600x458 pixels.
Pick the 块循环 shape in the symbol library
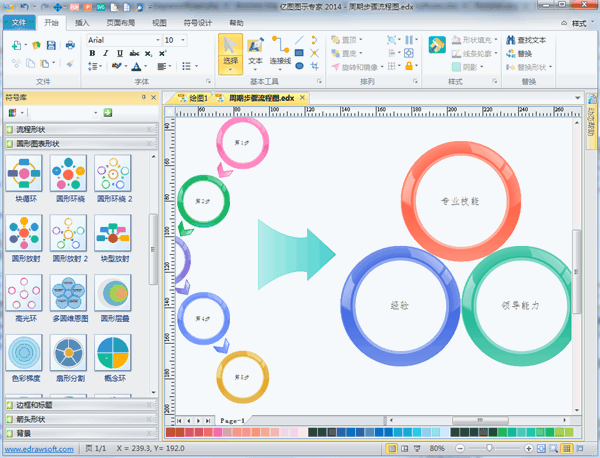[x=25, y=177]
